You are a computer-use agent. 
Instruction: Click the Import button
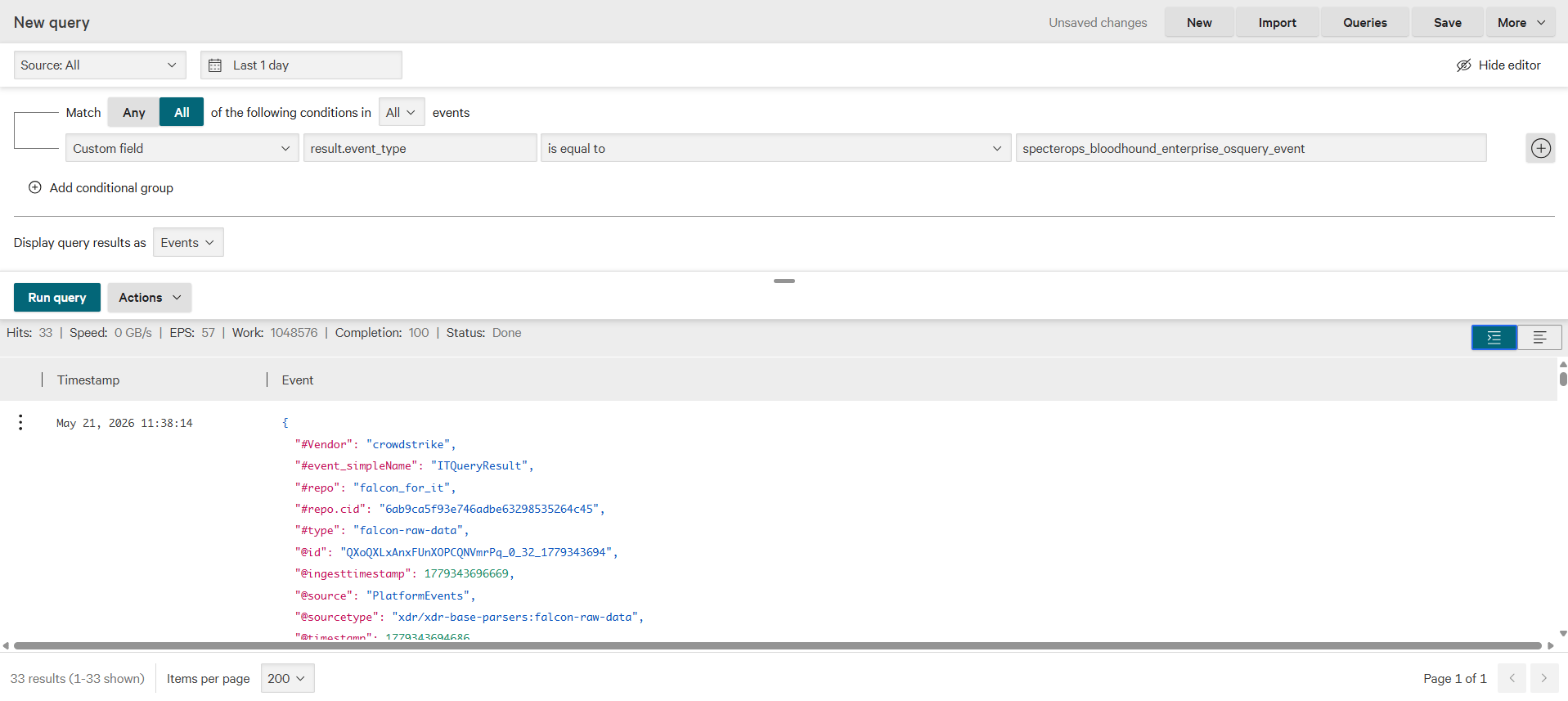1277,23
